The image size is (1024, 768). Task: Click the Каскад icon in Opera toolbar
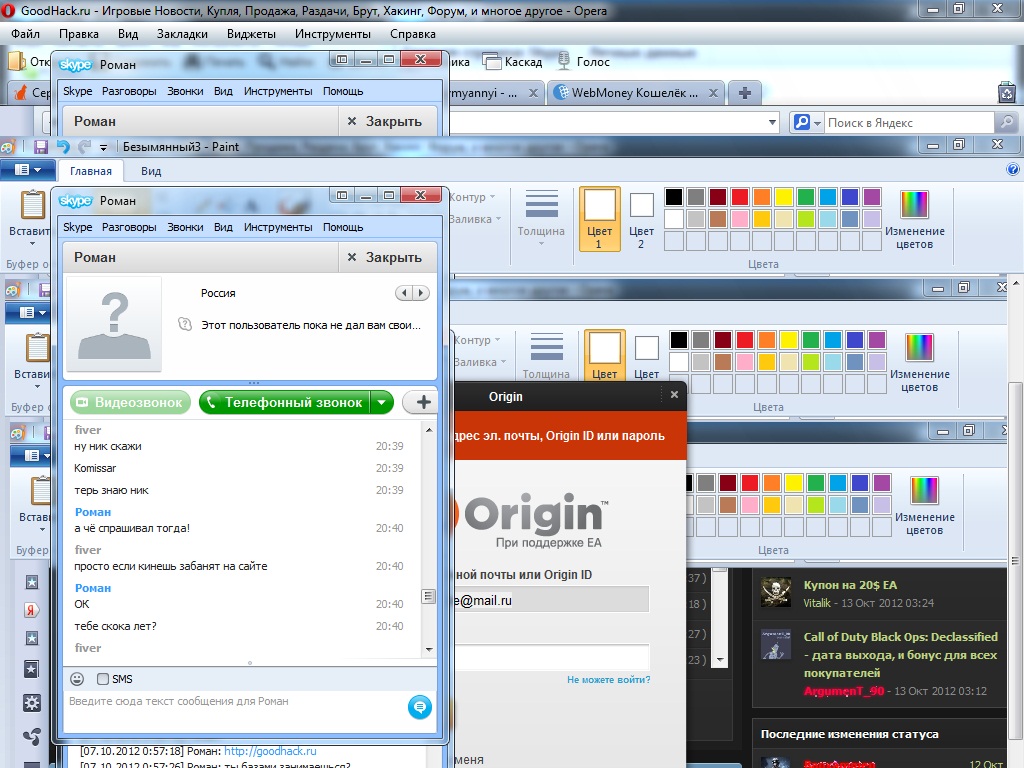(492, 61)
